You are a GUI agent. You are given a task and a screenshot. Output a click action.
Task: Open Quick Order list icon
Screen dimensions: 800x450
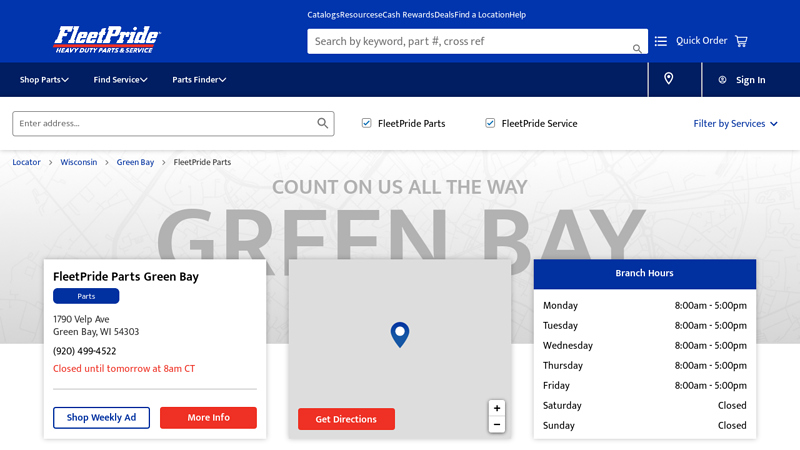coord(661,41)
